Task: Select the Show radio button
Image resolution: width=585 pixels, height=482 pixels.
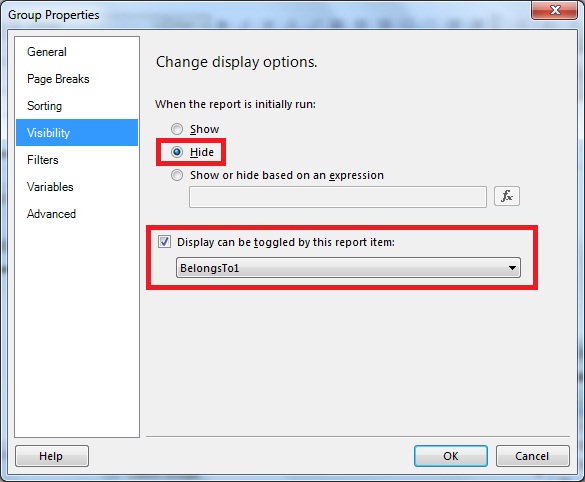Action: pos(177,129)
